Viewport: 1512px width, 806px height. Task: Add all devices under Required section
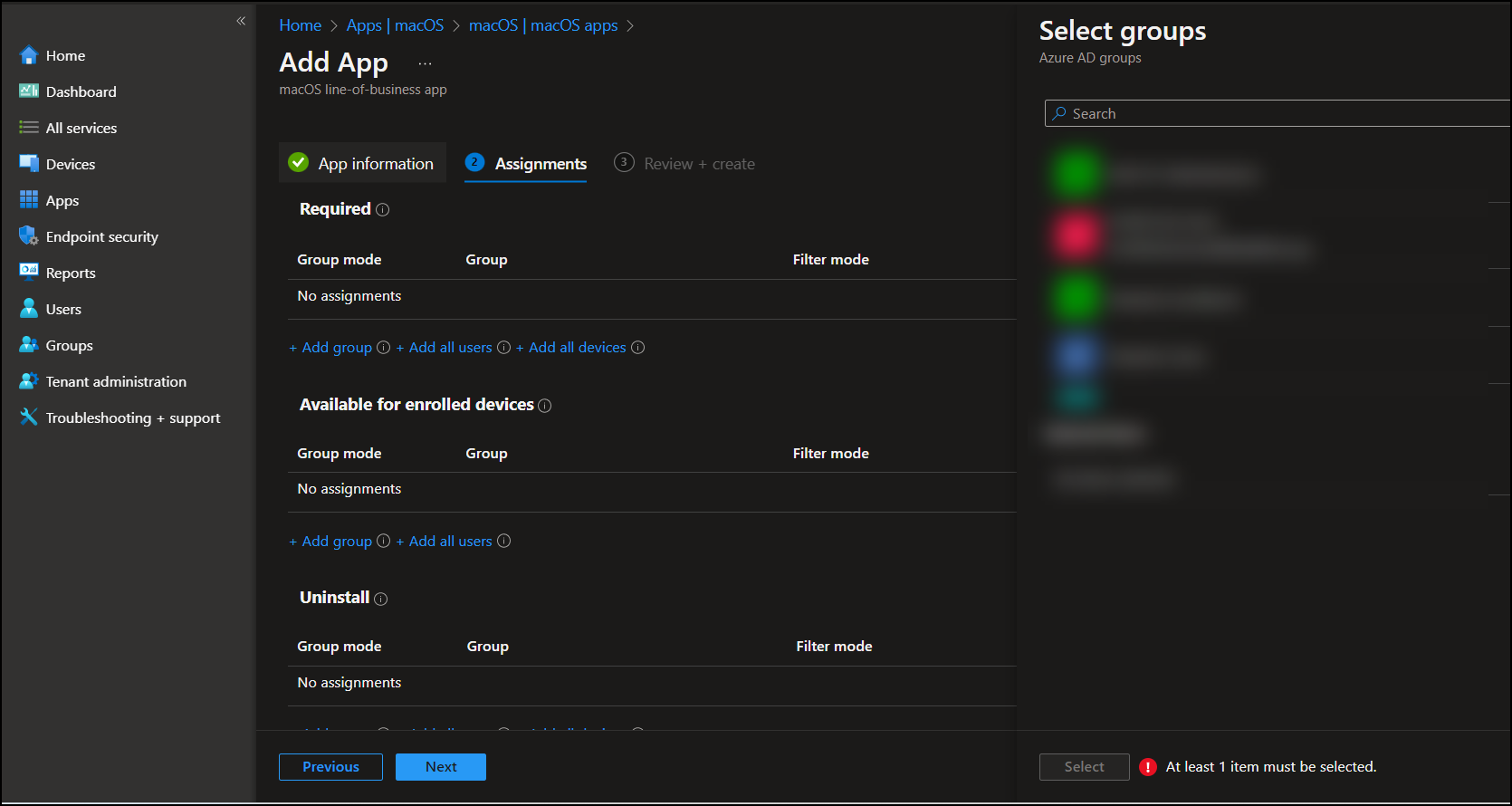pyautogui.click(x=571, y=348)
